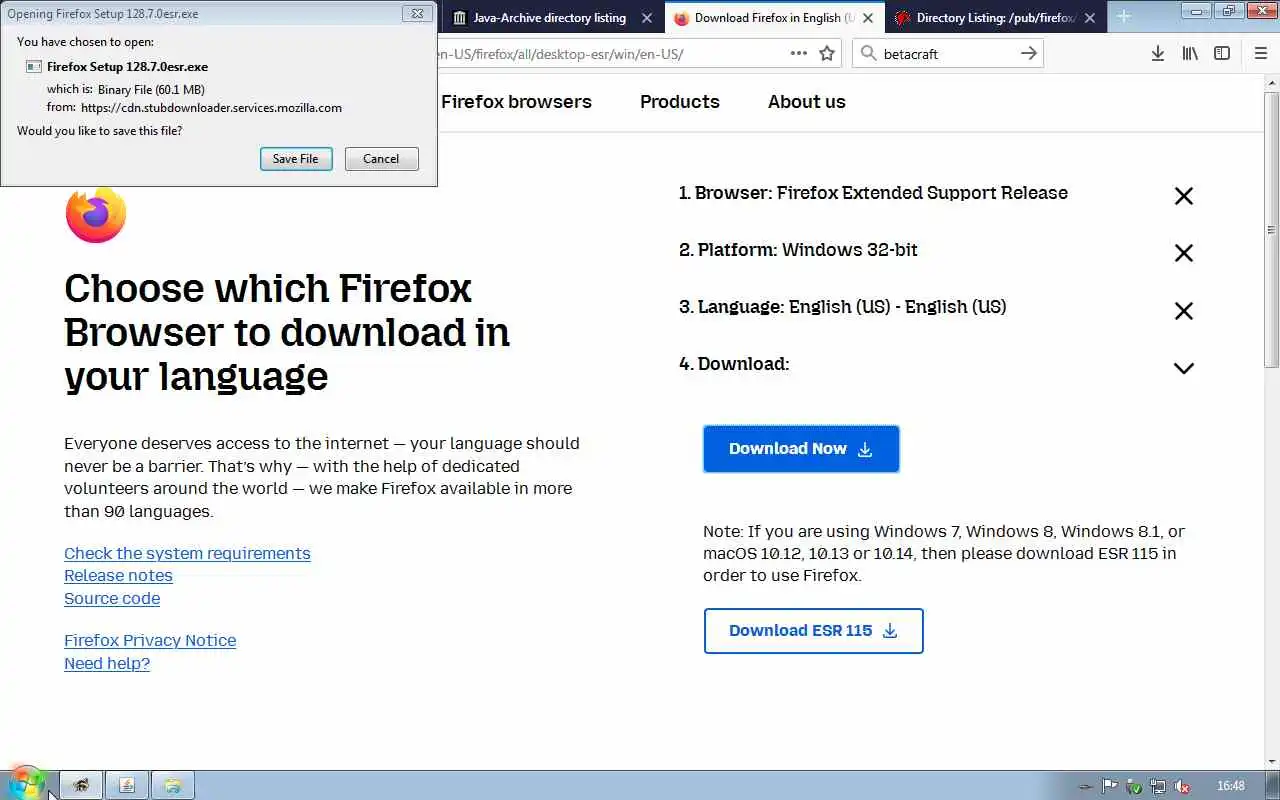Image resolution: width=1280 pixels, height=800 pixels.
Task: Close the Java-Archive directory listing tab
Action: (x=648, y=18)
